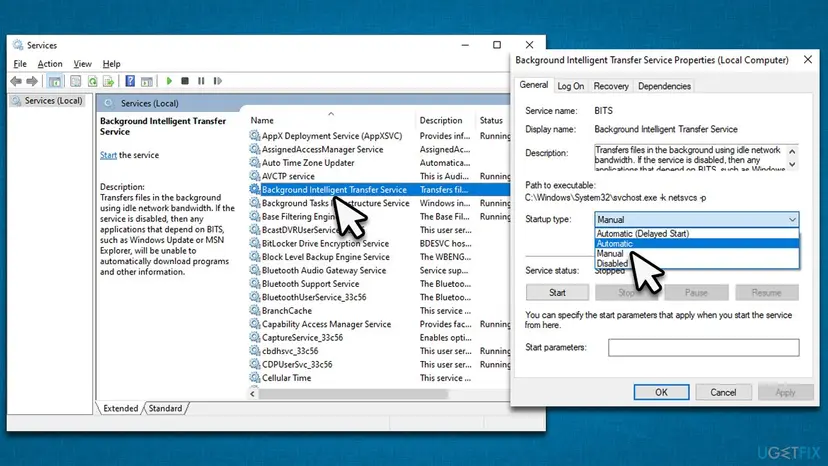Click the Apply button
The image size is (828, 466).
pyautogui.click(x=785, y=392)
